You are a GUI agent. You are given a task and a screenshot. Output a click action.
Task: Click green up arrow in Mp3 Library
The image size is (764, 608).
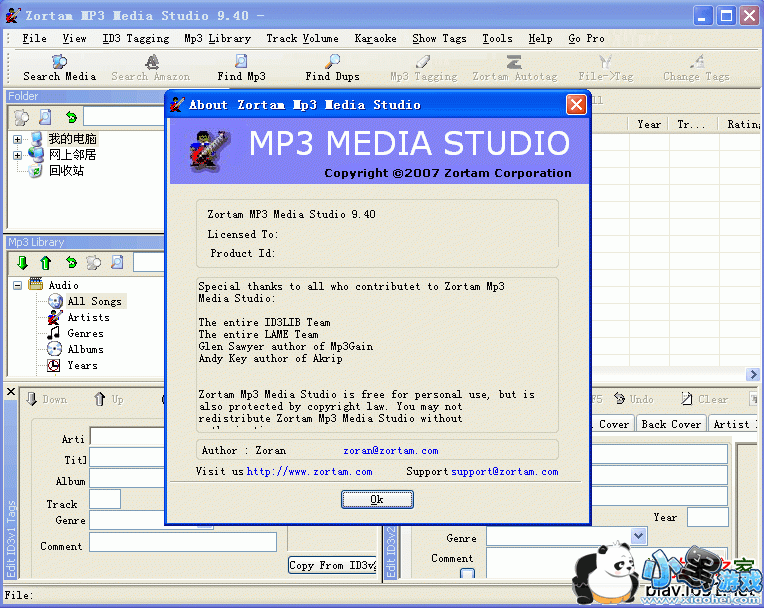tap(46, 263)
